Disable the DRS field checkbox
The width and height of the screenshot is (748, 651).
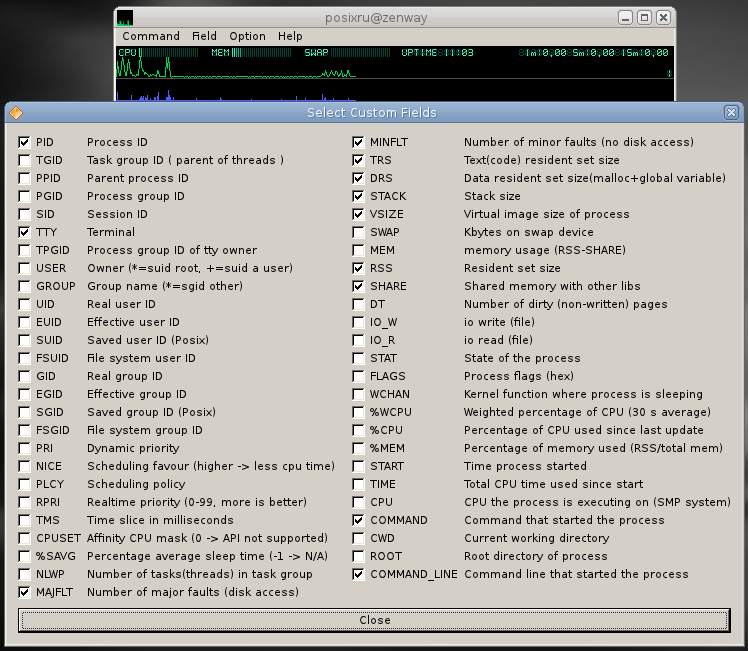[358, 178]
